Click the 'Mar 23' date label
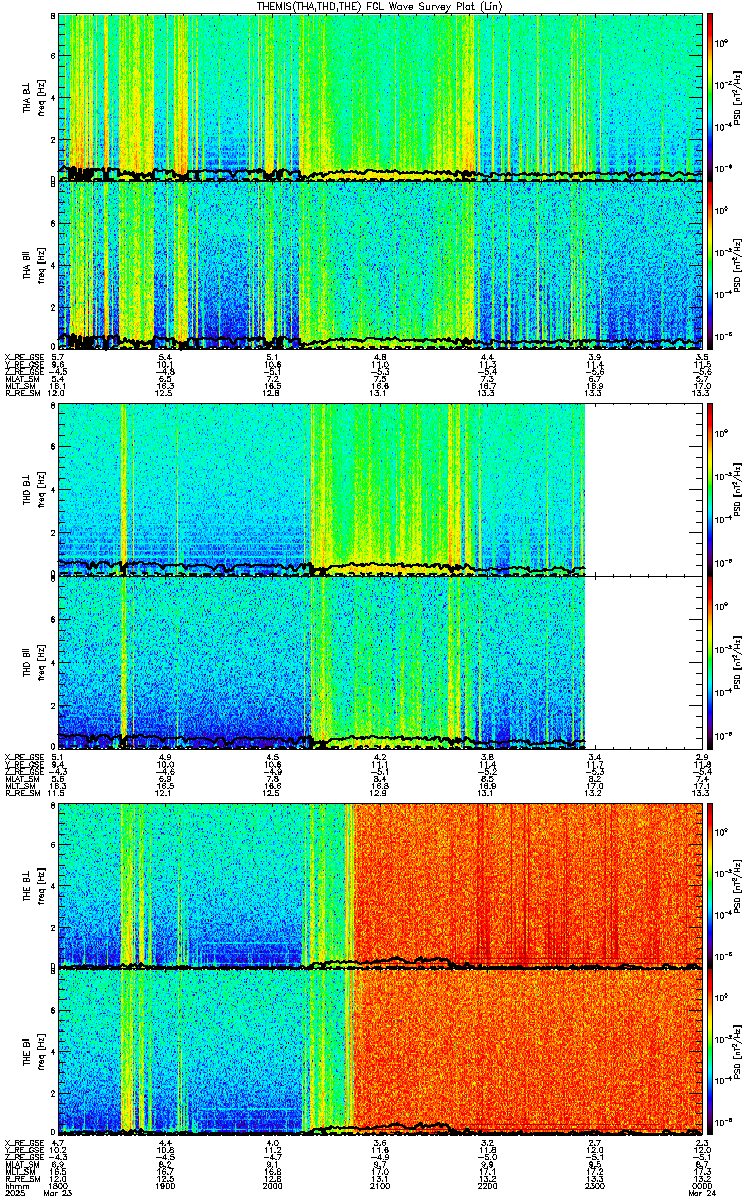The height and width of the screenshot is (1200, 750). click(59, 1193)
